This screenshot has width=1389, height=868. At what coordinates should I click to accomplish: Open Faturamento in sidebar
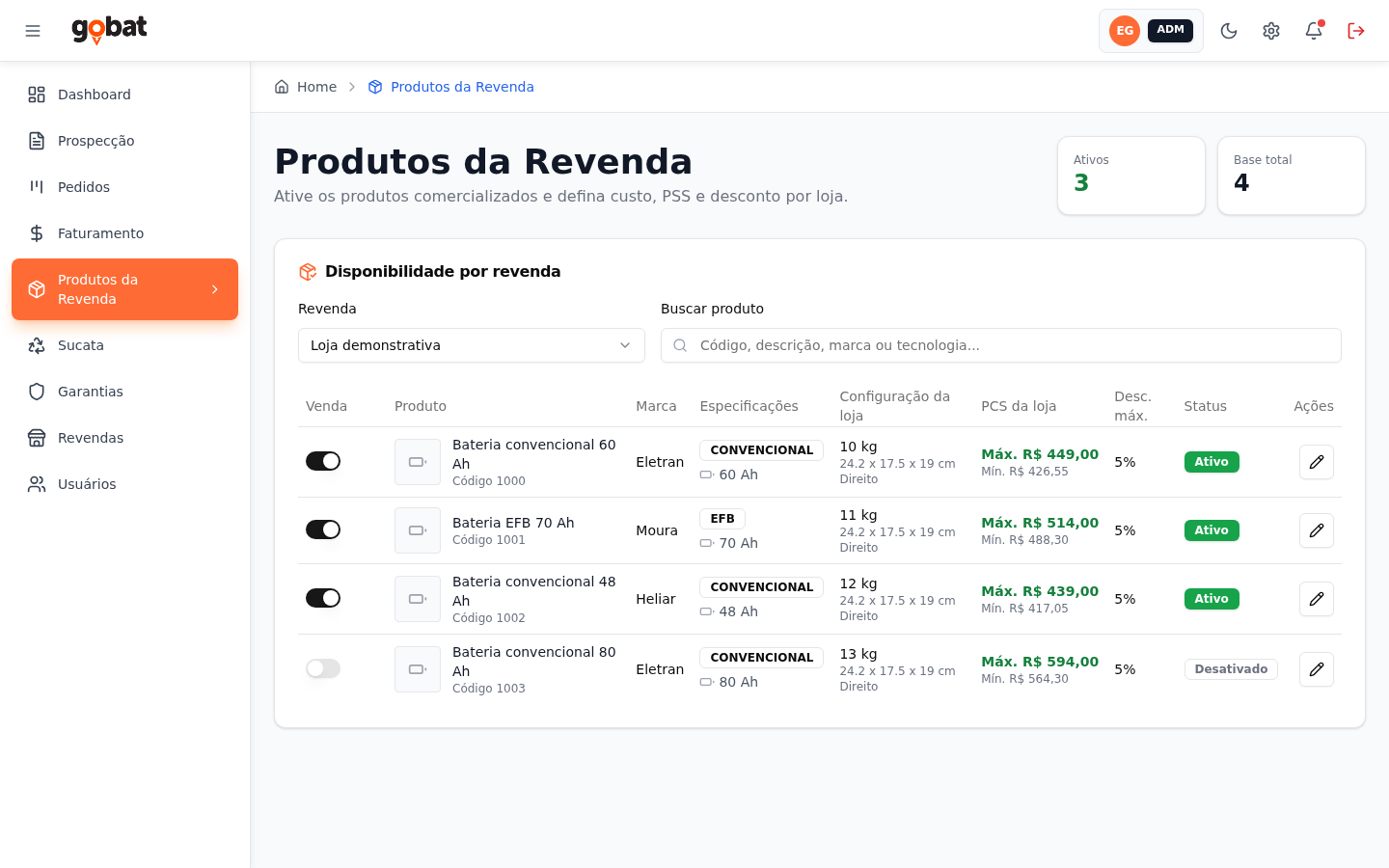(125, 233)
